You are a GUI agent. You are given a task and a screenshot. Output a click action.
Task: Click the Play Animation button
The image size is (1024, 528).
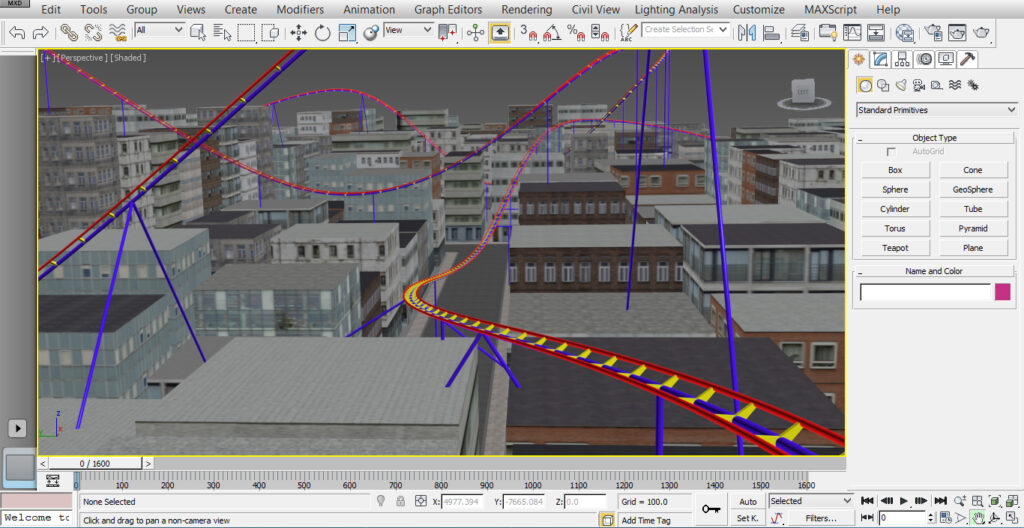pos(904,501)
